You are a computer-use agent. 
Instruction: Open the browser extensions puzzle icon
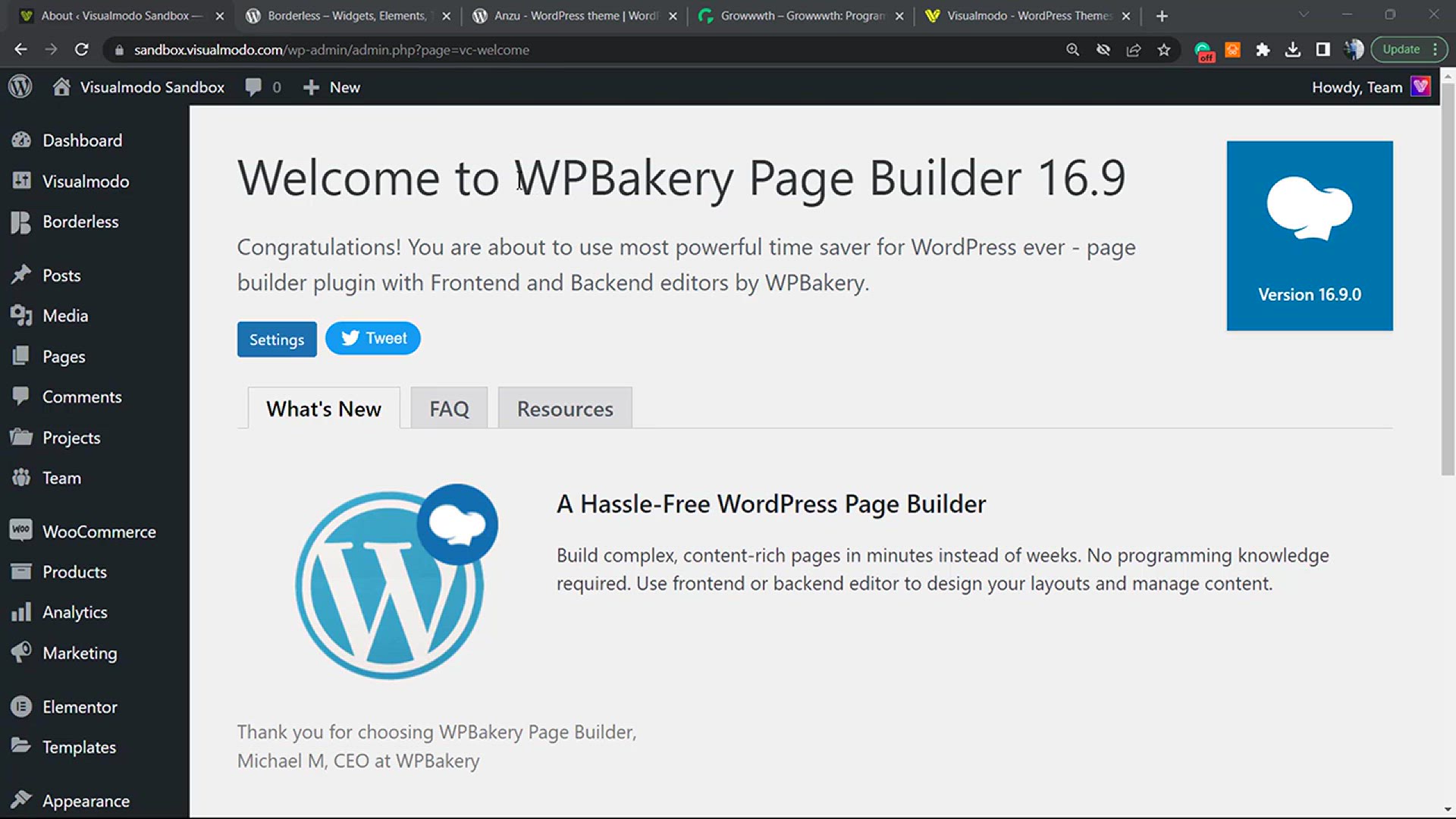pos(1263,49)
